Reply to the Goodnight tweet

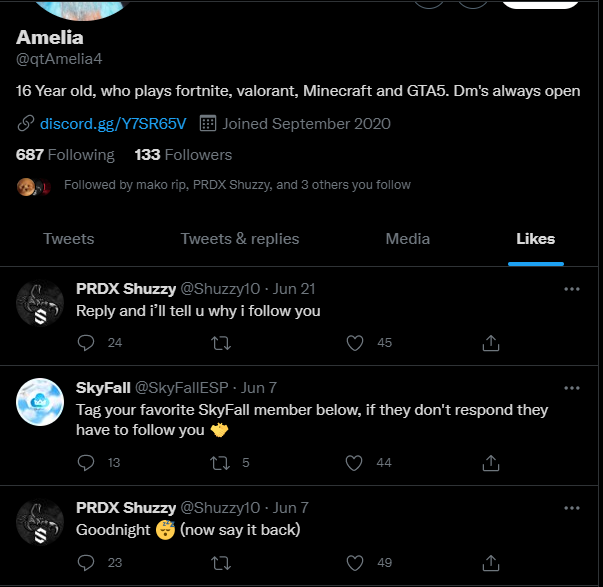coord(86,562)
